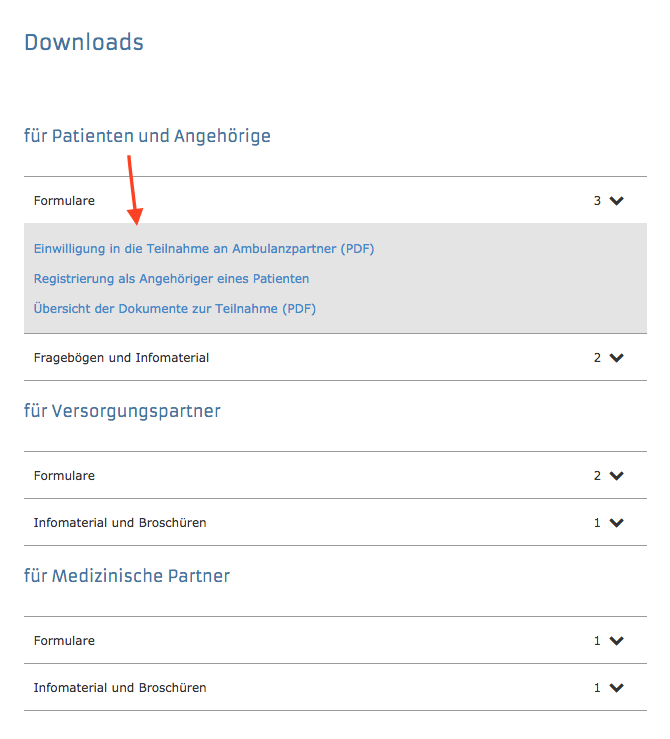
Task: Click the für Patienten und Angehörige heading
Action: 147,136
